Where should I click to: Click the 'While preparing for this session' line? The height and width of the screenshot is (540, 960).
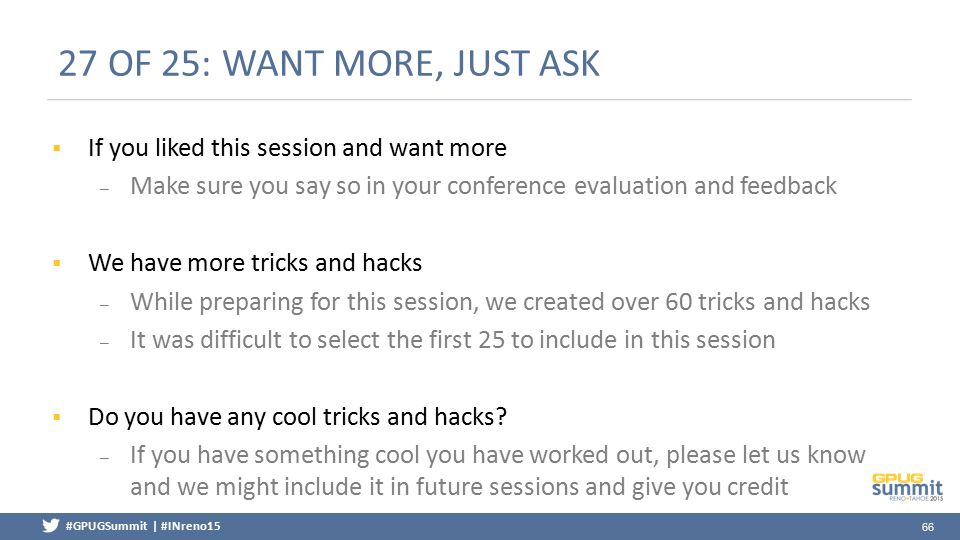point(500,302)
